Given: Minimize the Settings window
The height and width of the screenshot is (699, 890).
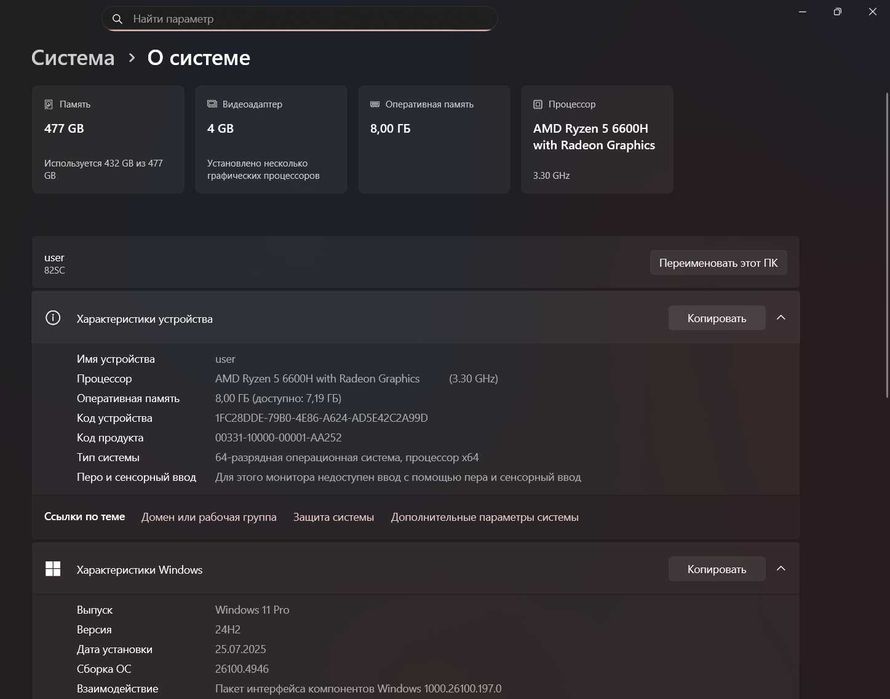Looking at the screenshot, I should pyautogui.click(x=803, y=12).
